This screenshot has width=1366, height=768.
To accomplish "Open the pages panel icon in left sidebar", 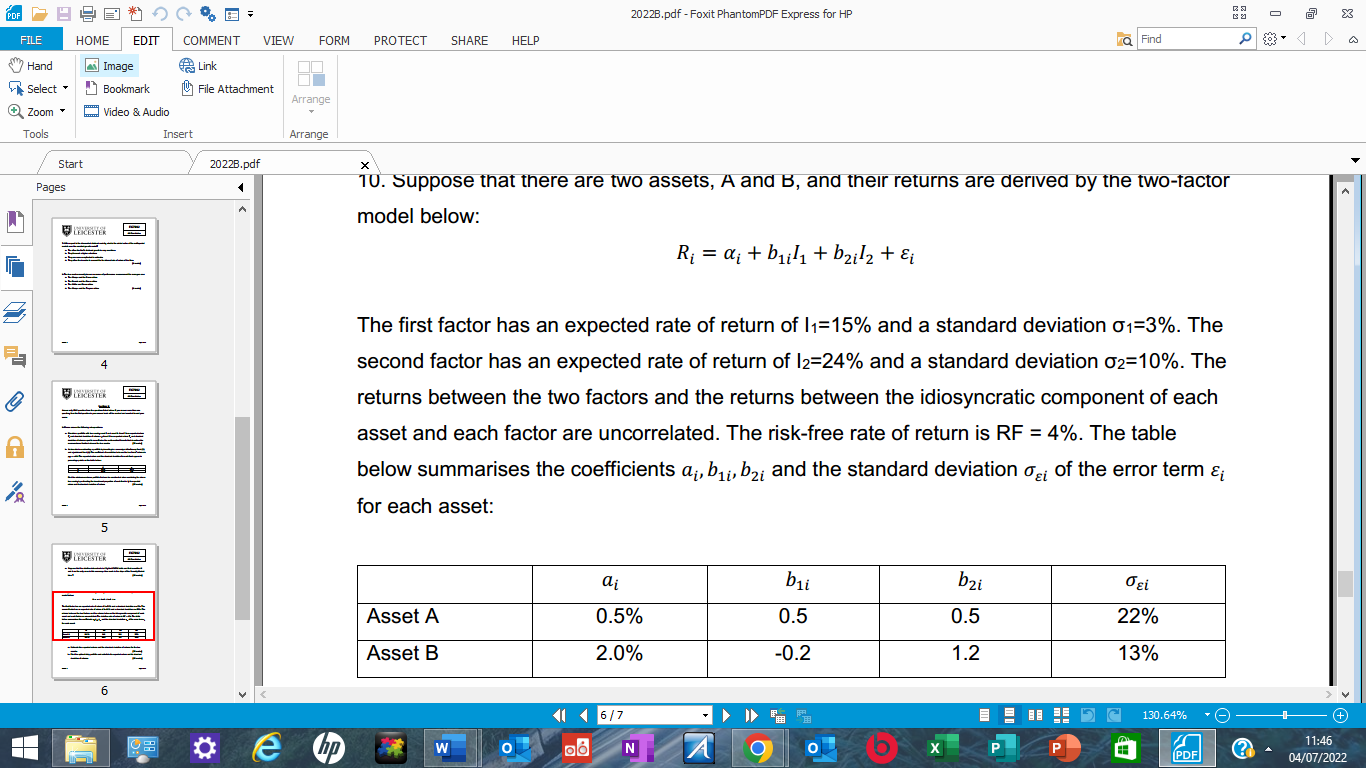I will tap(15, 266).
